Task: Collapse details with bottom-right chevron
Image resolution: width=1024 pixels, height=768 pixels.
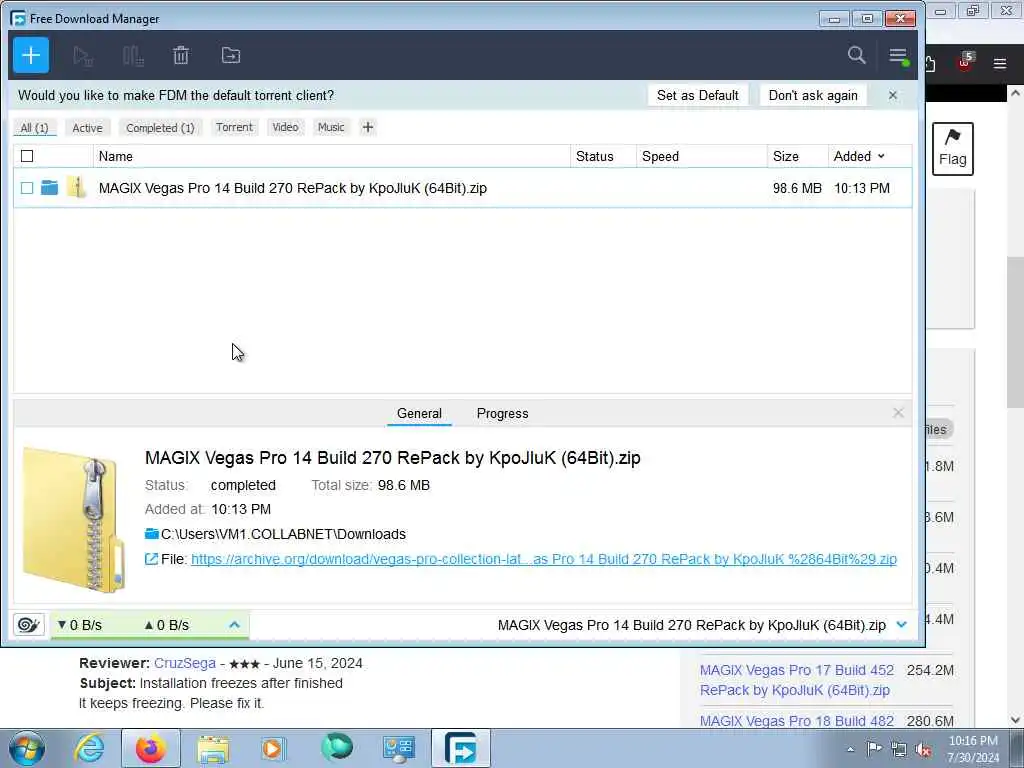Action: click(x=902, y=625)
